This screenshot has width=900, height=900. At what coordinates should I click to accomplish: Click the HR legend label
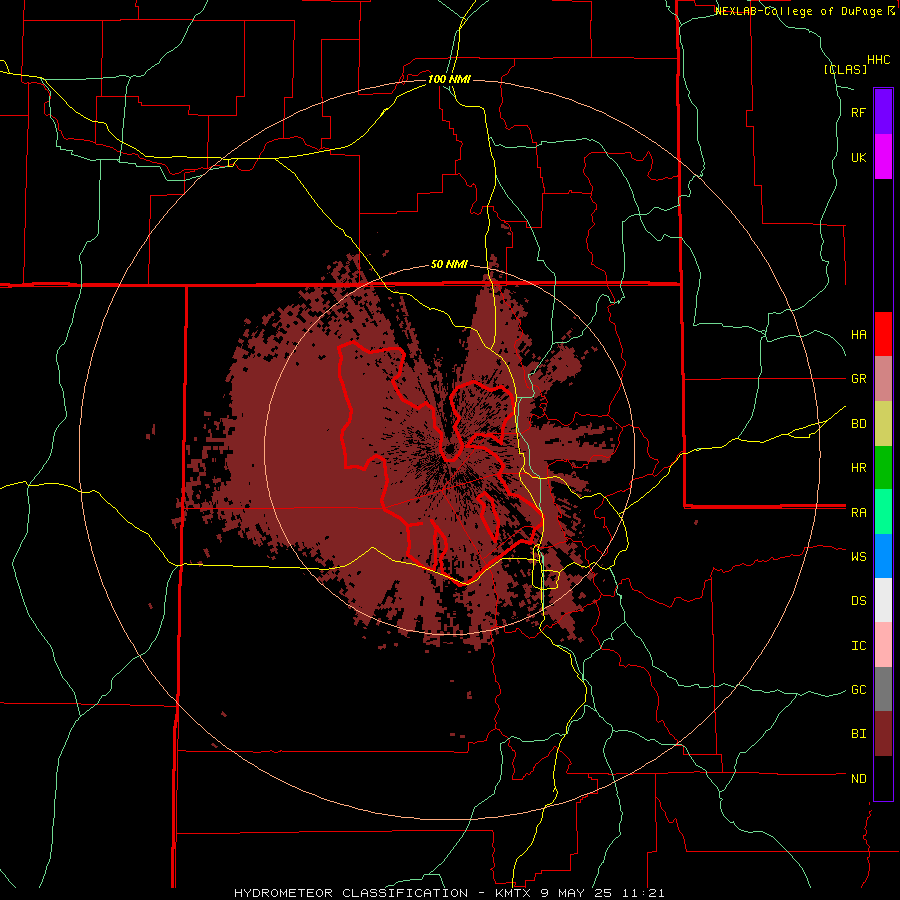[x=859, y=468]
